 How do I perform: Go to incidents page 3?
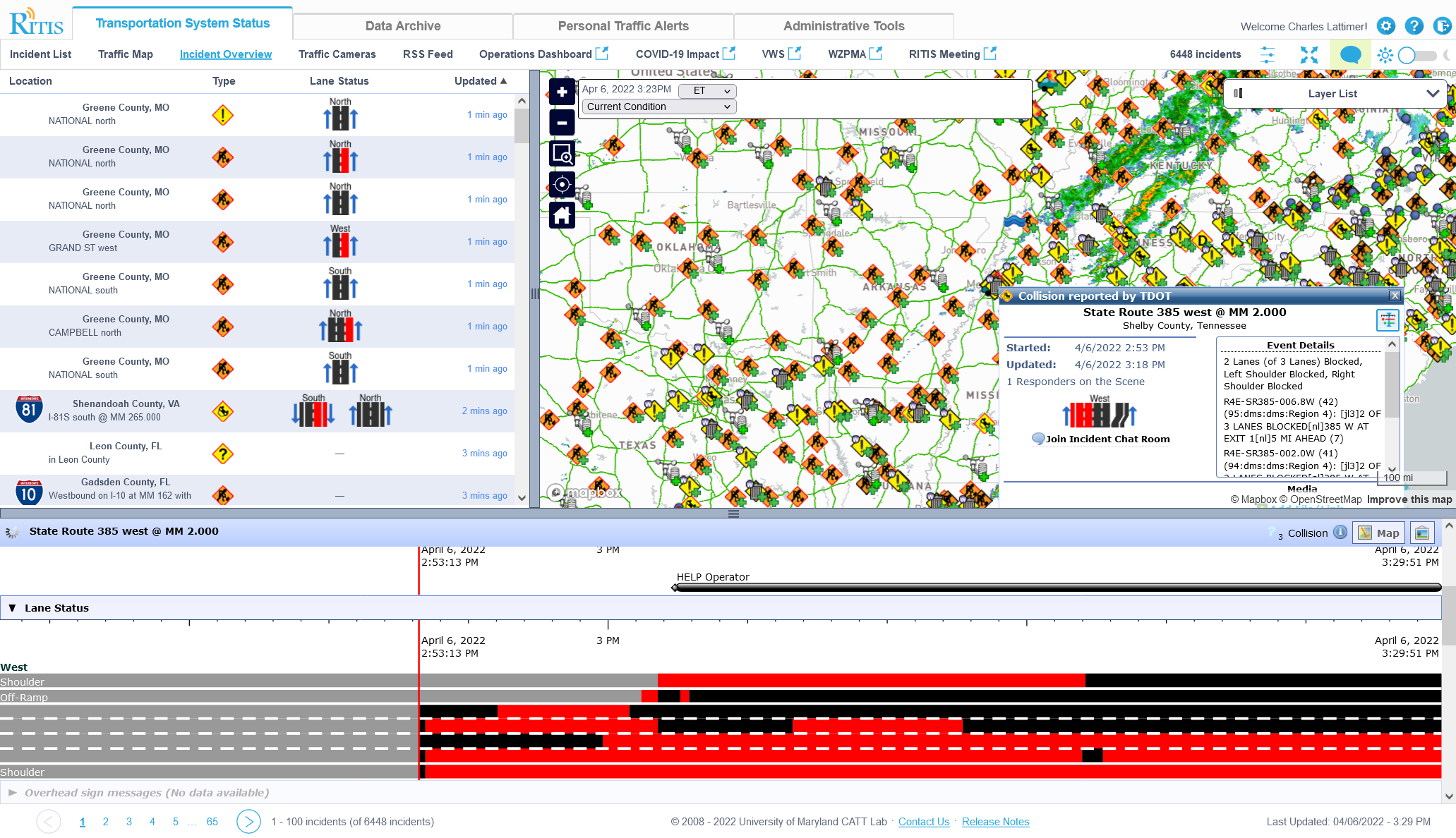coord(128,822)
